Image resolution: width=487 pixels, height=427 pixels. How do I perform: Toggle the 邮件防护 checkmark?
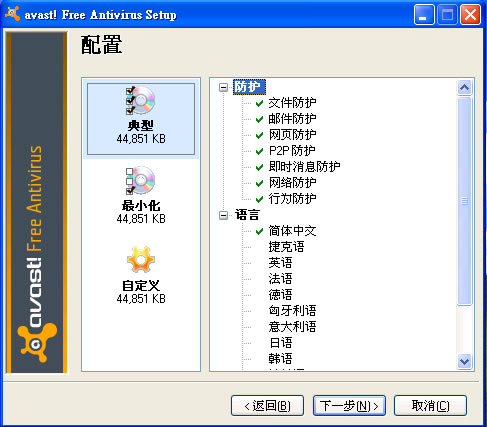(259, 119)
